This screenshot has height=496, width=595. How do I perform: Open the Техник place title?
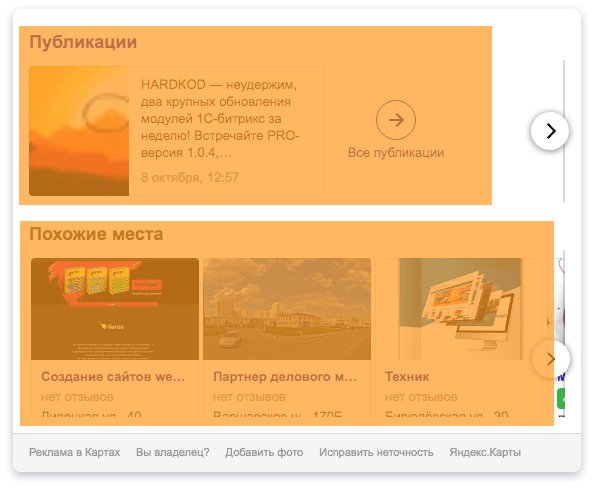[x=407, y=376]
